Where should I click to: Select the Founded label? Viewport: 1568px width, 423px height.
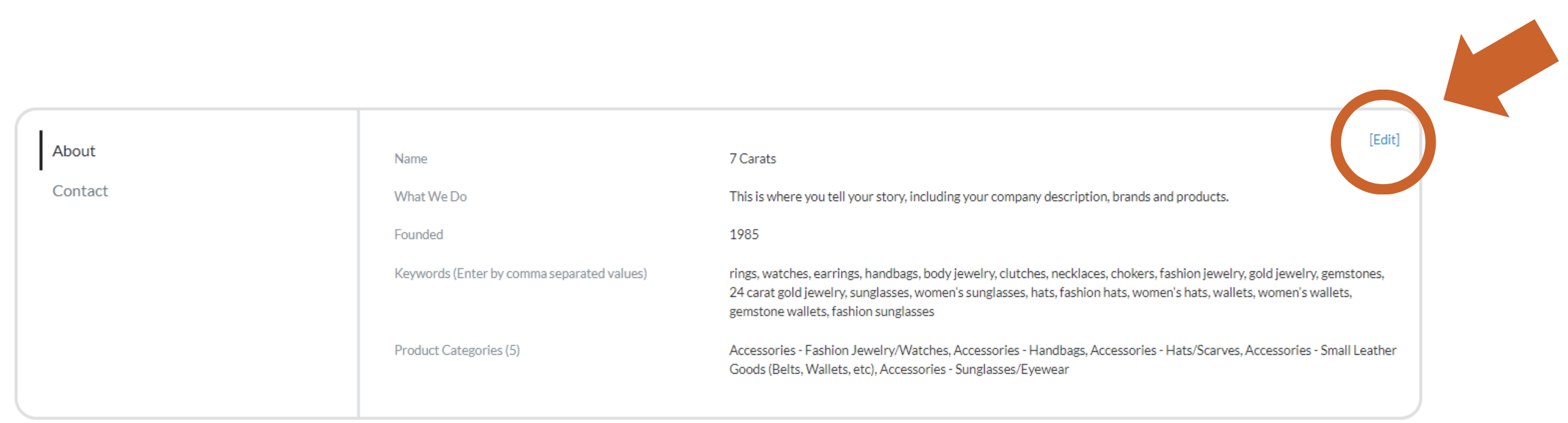pyautogui.click(x=419, y=234)
